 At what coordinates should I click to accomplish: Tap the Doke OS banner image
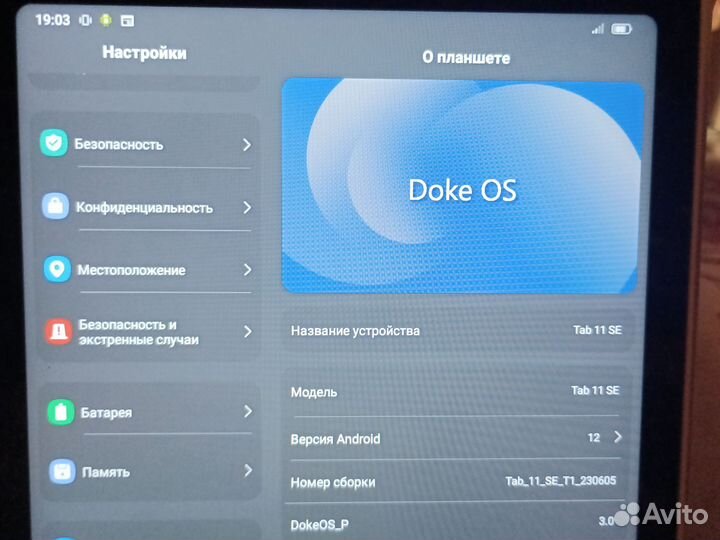tap(461, 186)
